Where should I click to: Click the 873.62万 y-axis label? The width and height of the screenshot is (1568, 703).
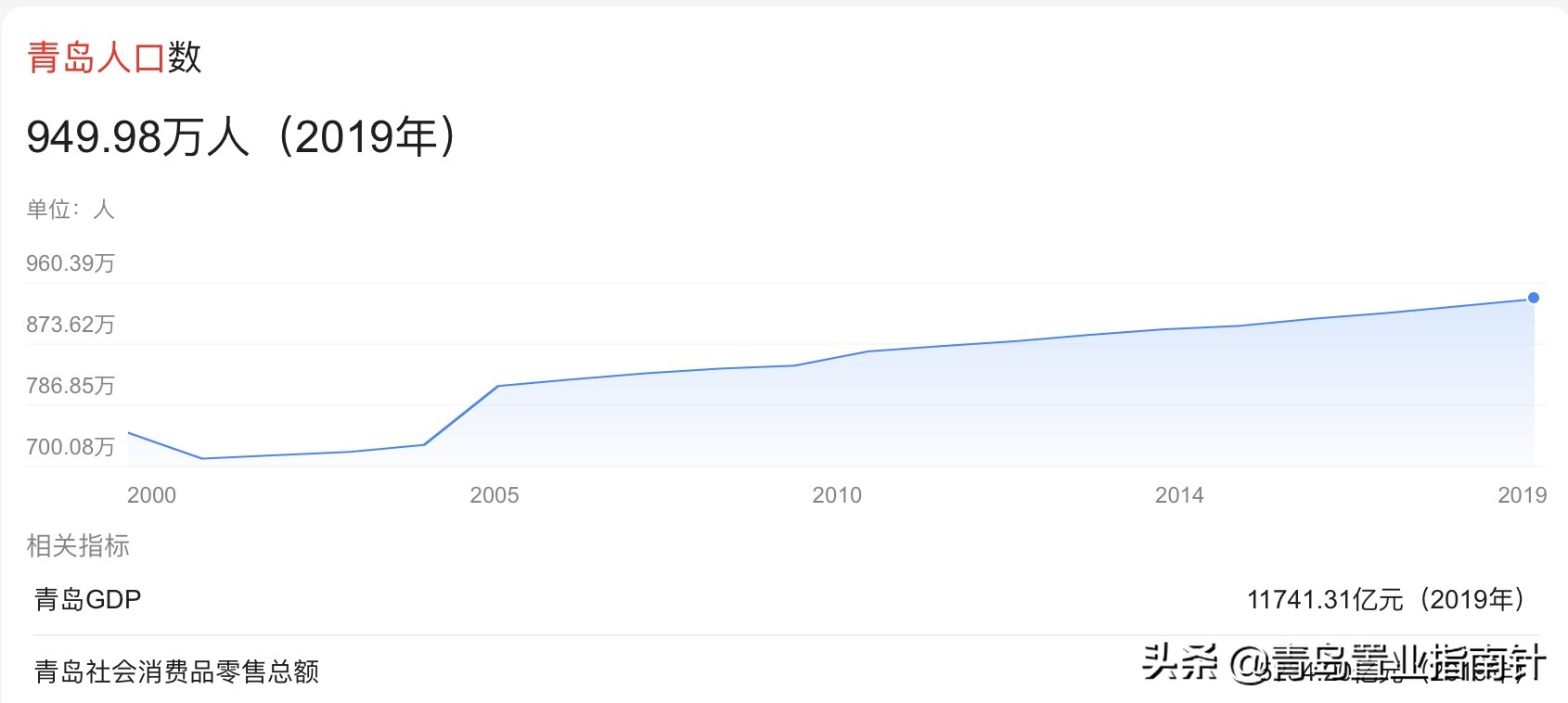tap(71, 325)
